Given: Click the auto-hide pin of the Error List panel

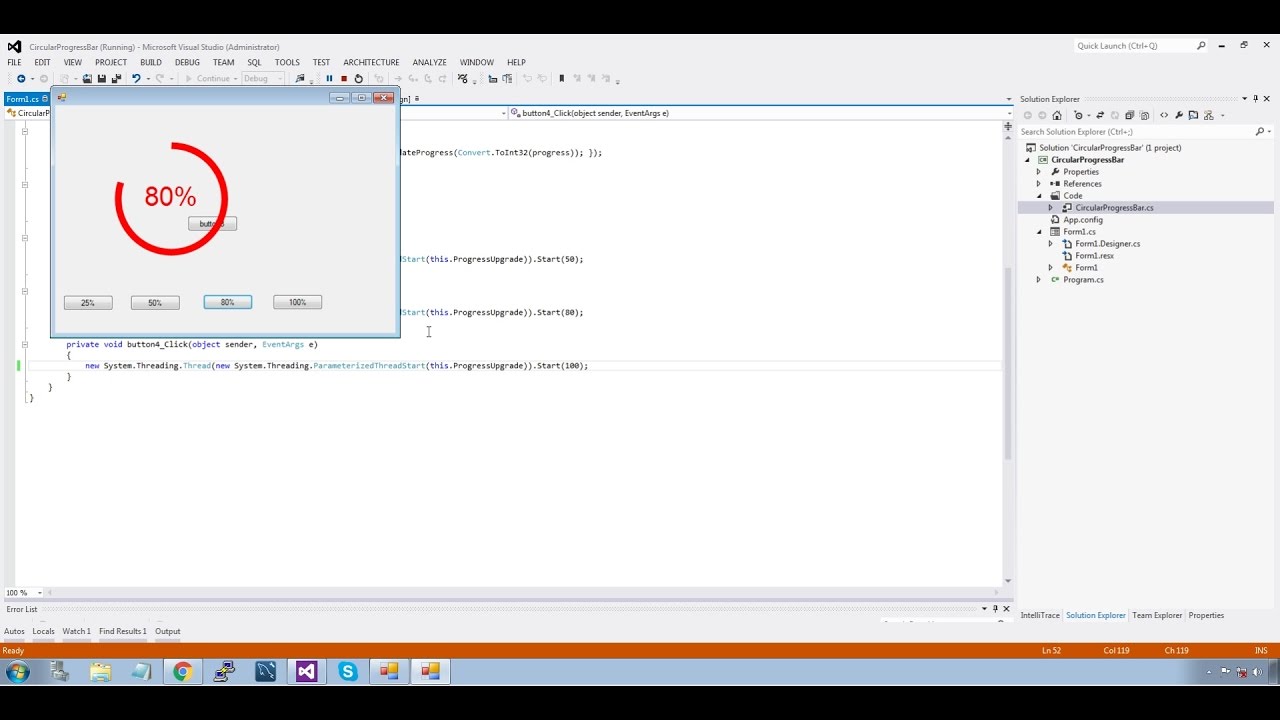Looking at the screenshot, I should coord(995,609).
